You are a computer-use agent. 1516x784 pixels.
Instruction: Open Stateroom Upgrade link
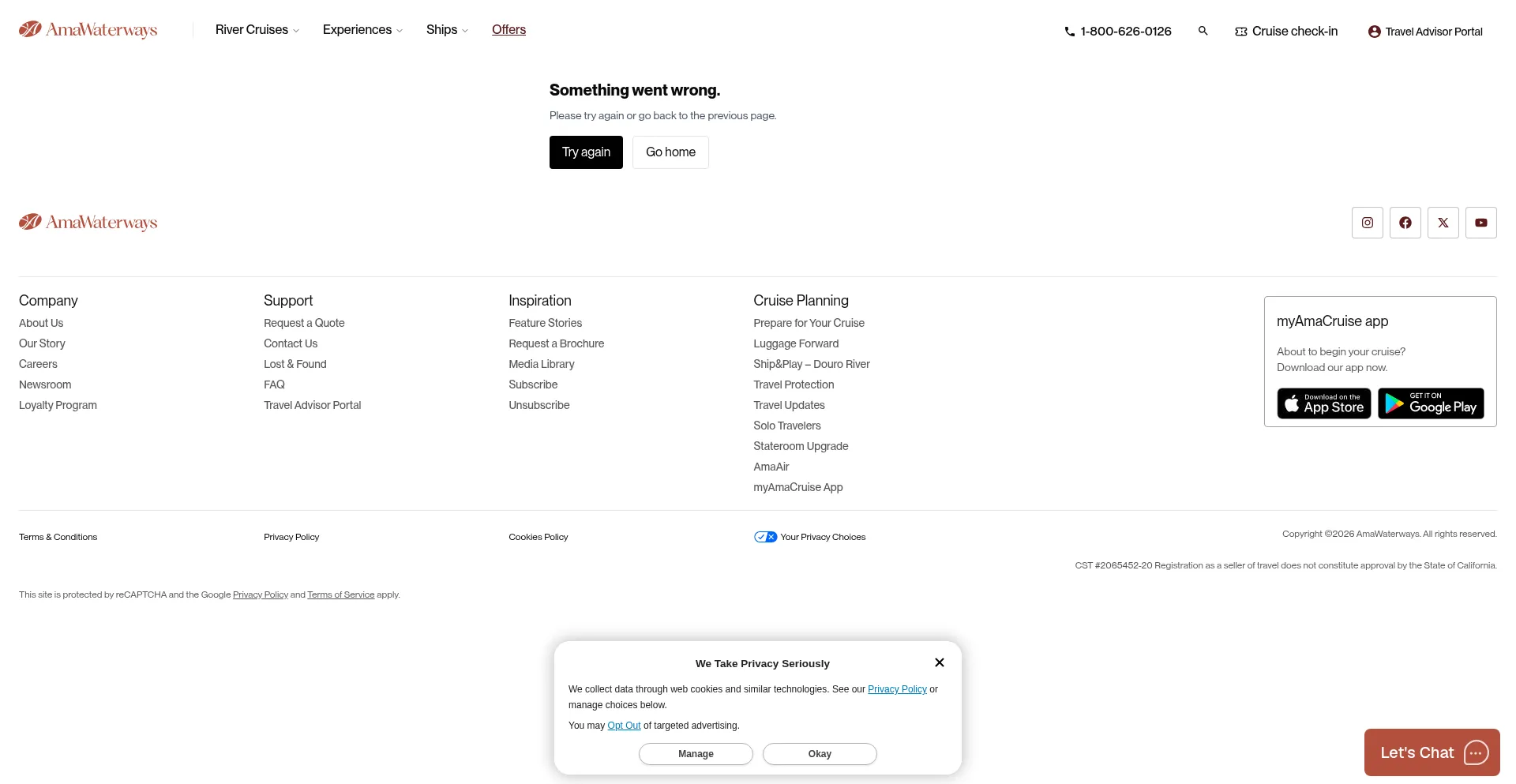[x=801, y=446]
